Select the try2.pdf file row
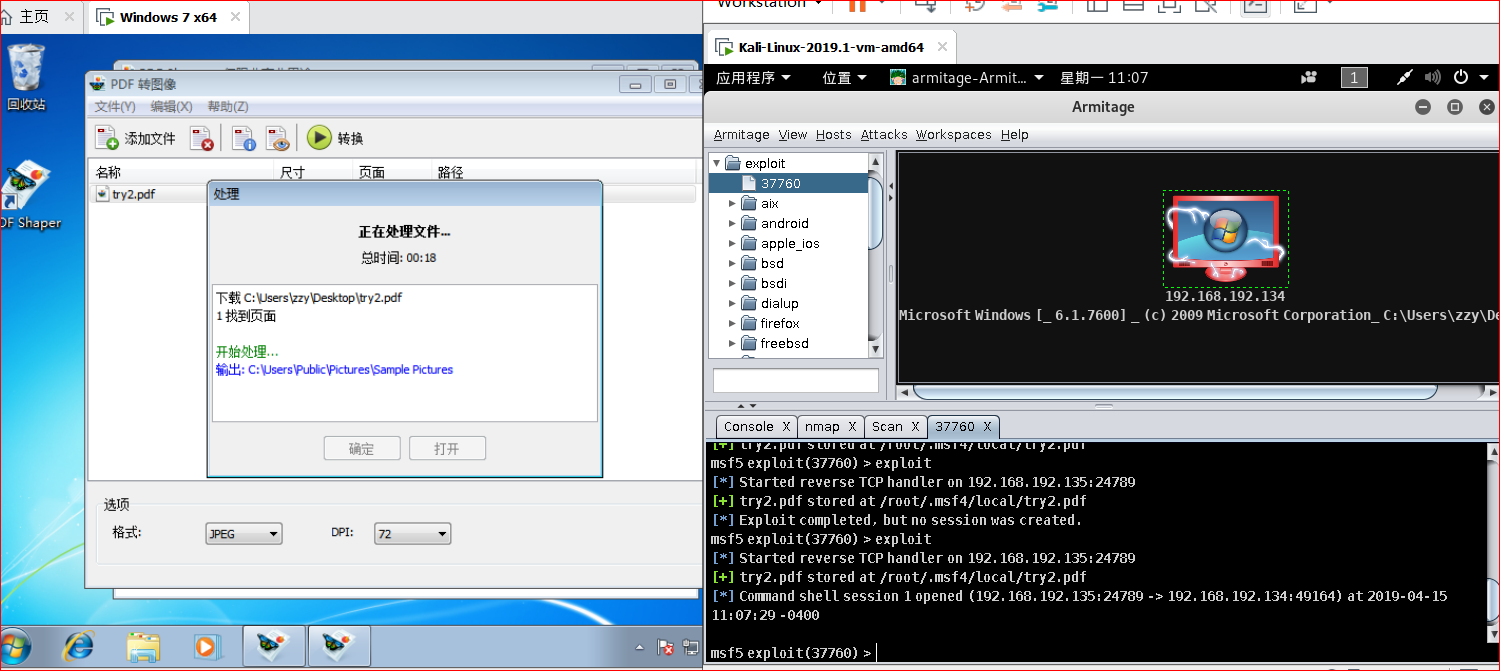Screen dimensions: 1500x671 395,194
